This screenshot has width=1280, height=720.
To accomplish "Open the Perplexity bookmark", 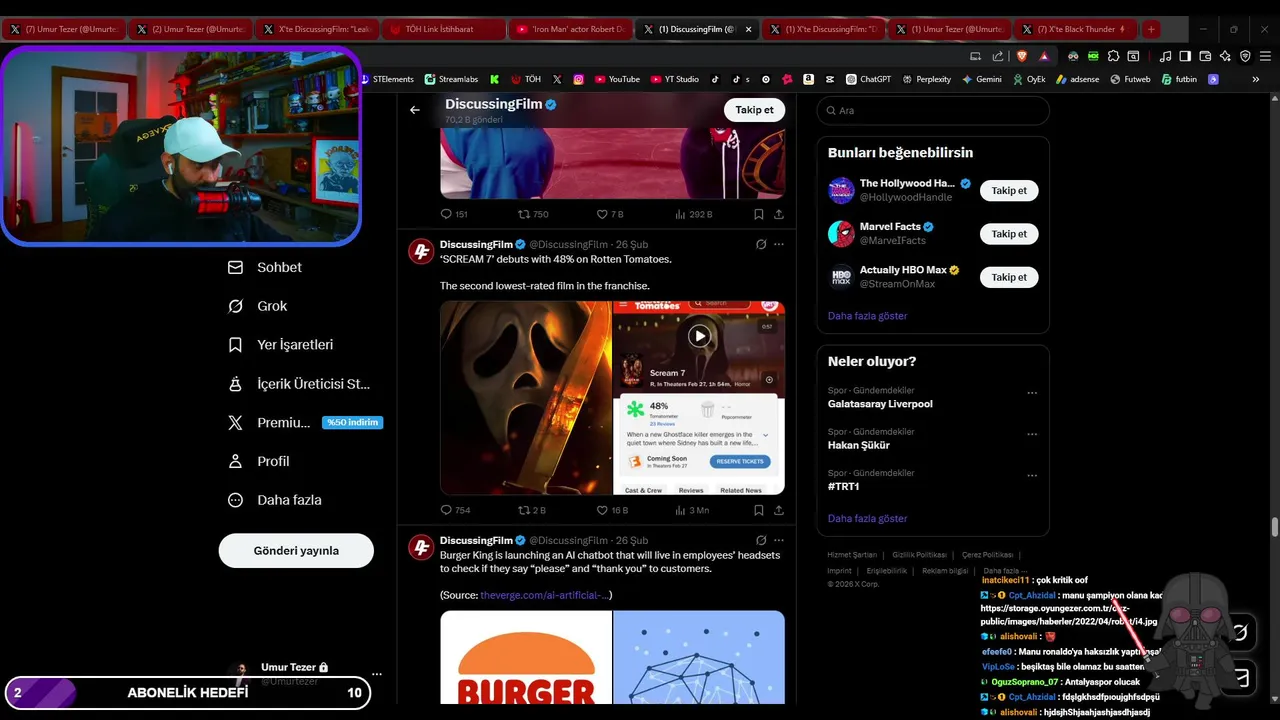I will 926,79.
